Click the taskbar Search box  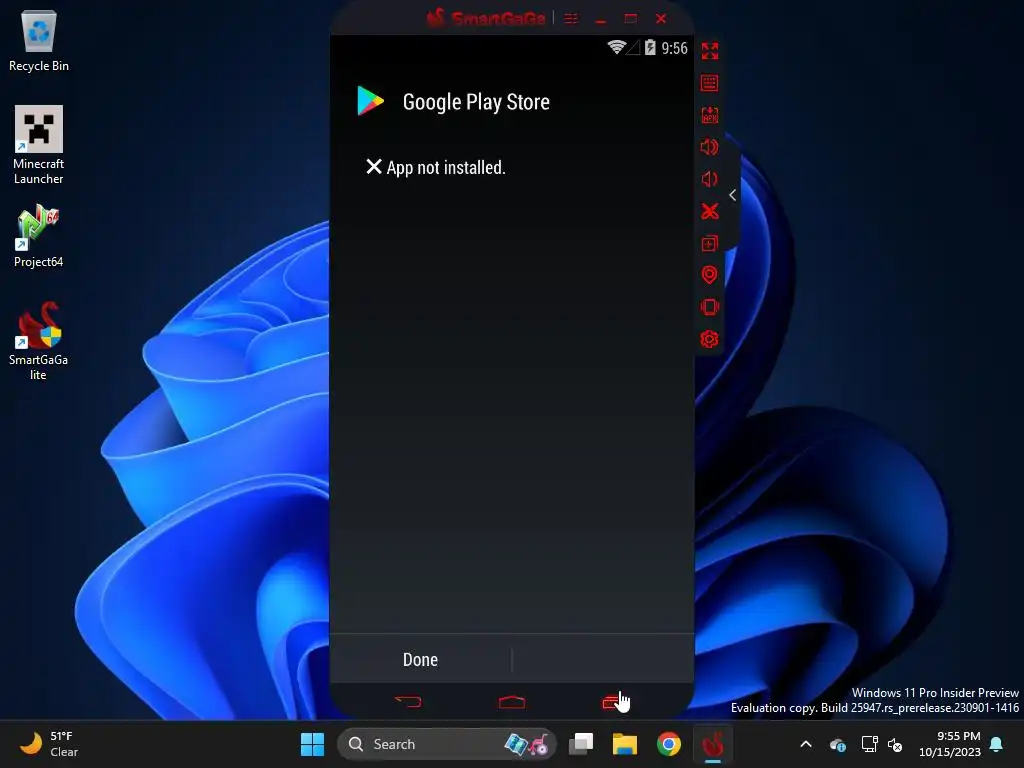click(447, 744)
